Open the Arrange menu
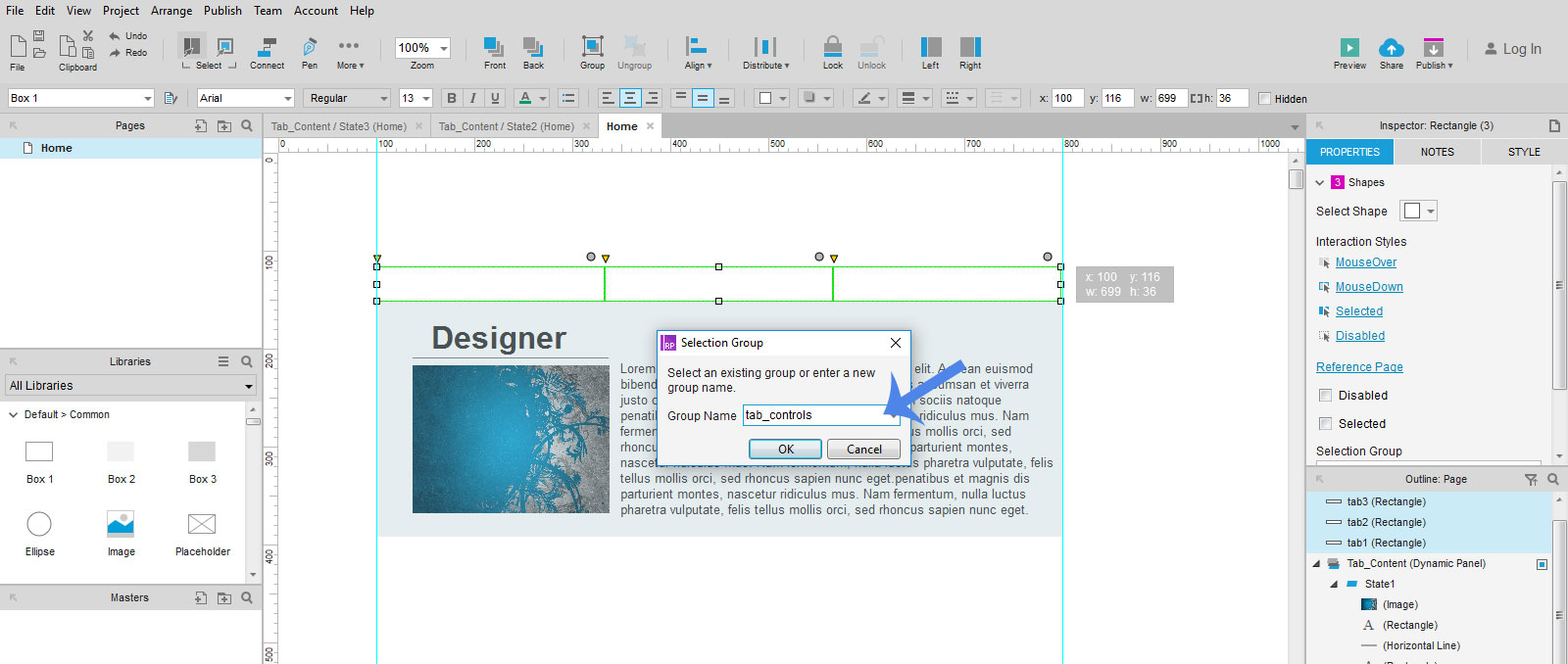This screenshot has height=664, width=1568. (x=171, y=11)
